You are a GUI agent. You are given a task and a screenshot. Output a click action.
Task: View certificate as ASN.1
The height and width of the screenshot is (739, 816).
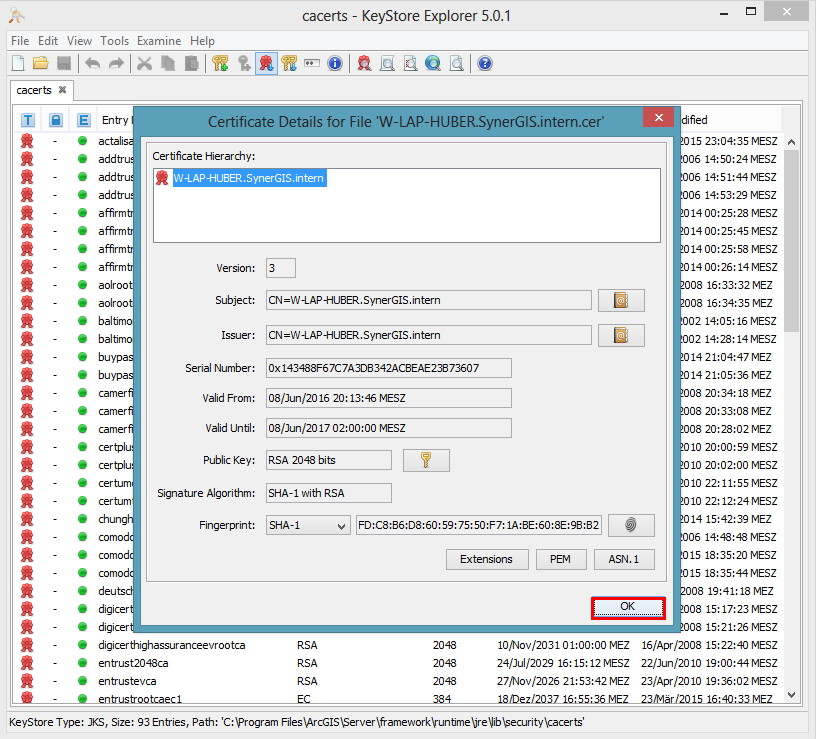[624, 559]
